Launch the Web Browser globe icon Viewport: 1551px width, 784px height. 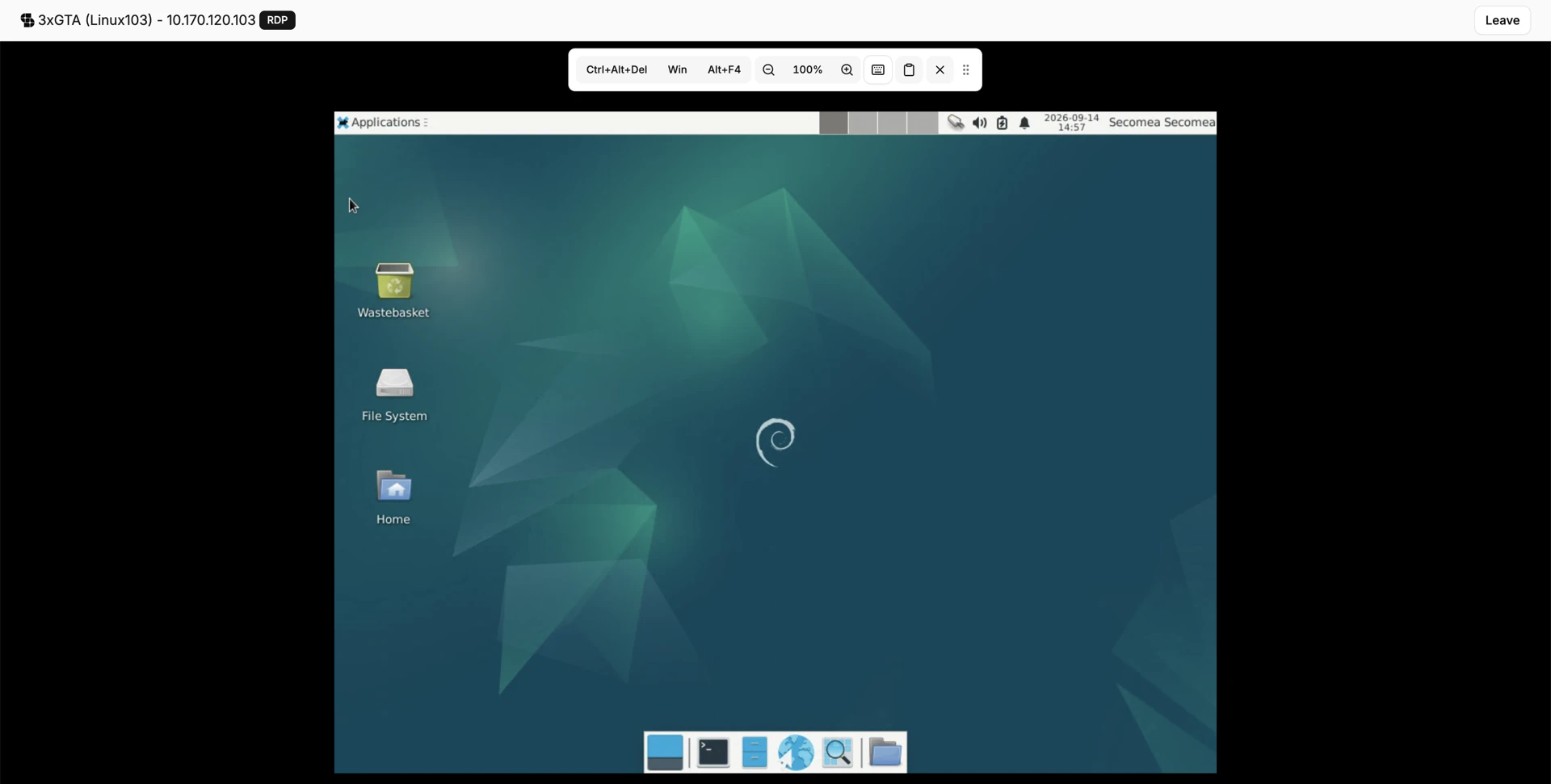click(x=796, y=753)
